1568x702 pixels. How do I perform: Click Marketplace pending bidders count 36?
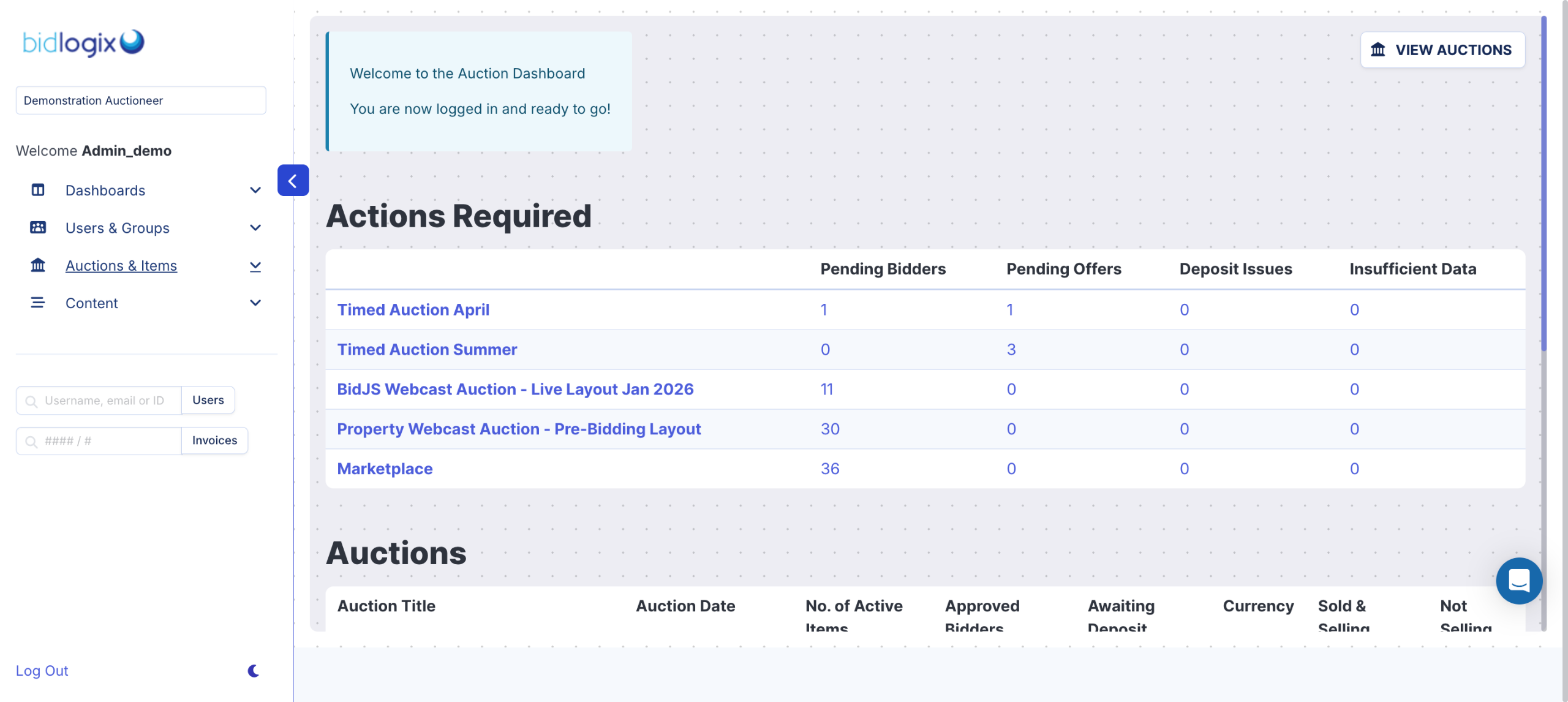pyautogui.click(x=830, y=469)
